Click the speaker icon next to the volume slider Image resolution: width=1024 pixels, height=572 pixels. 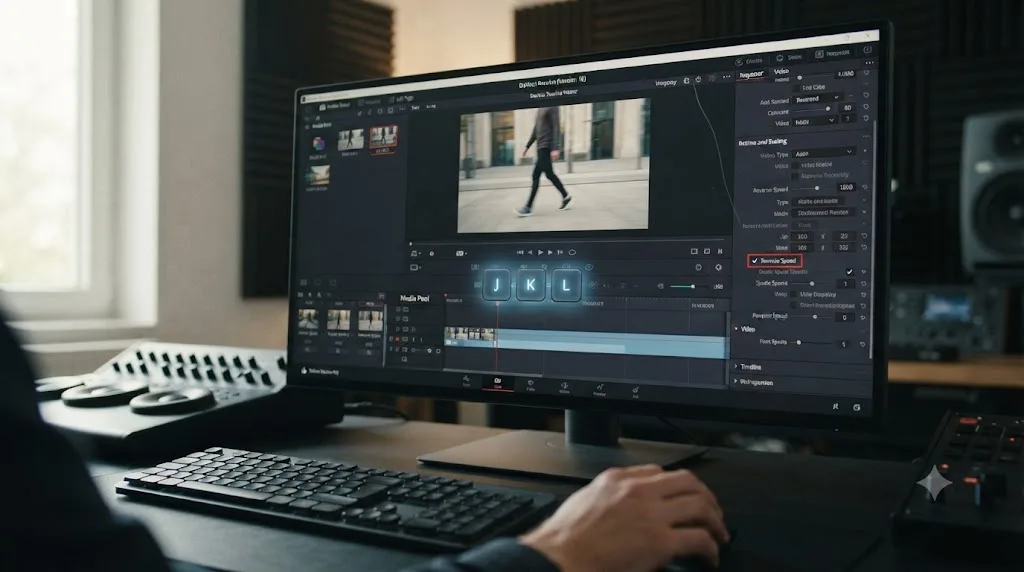660,286
